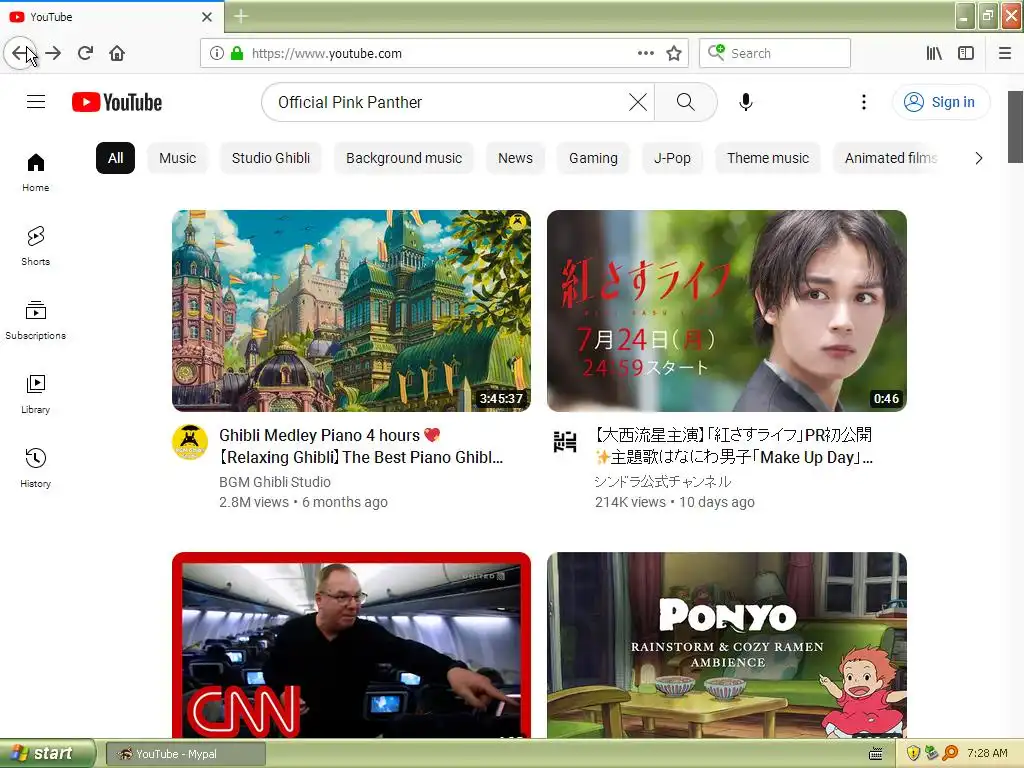Image resolution: width=1024 pixels, height=768 pixels.
Task: Toggle the browser sidebar icon
Action: pyautogui.click(x=966, y=53)
